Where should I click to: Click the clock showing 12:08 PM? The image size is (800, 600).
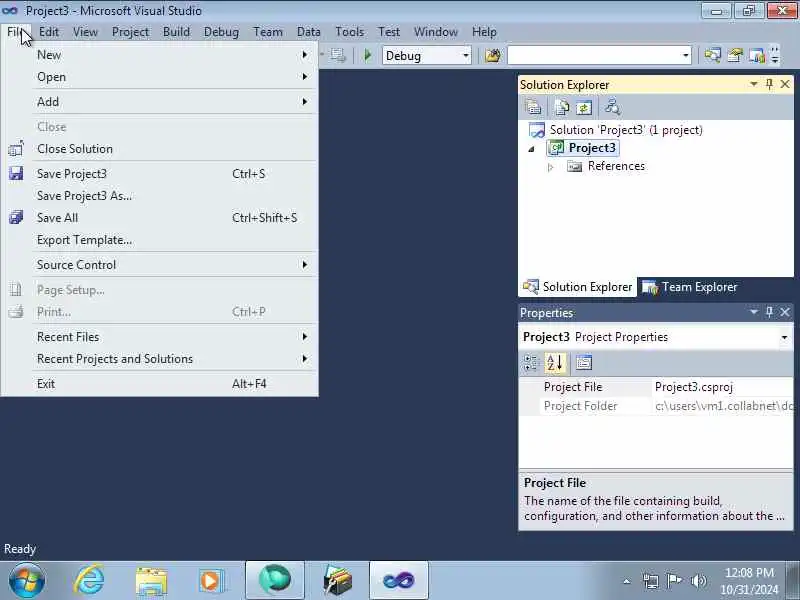tap(749, 572)
